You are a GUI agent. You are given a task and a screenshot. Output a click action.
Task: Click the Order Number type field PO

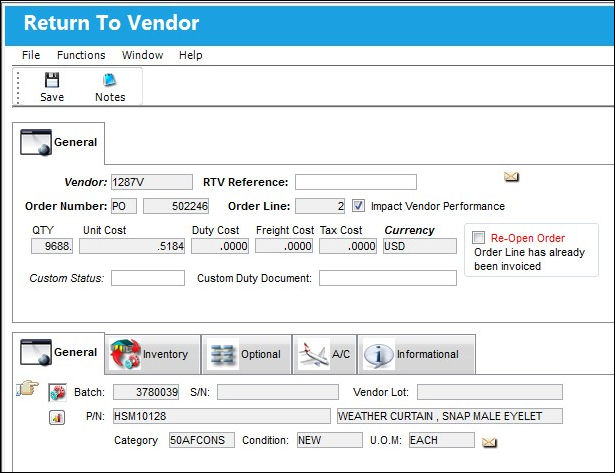[124, 206]
